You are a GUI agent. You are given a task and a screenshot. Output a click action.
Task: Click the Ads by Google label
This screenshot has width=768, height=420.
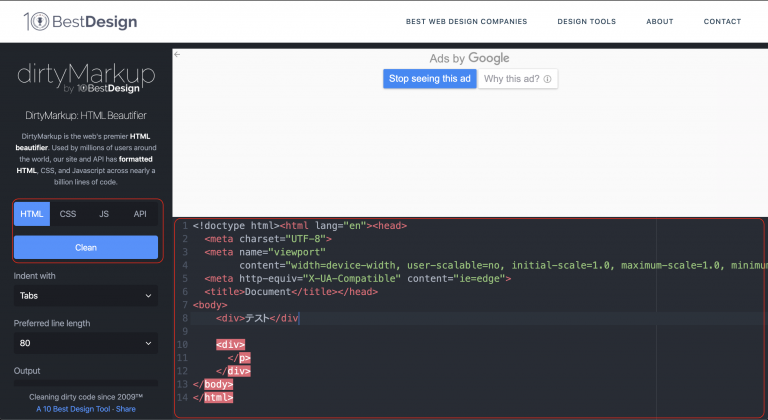469,58
